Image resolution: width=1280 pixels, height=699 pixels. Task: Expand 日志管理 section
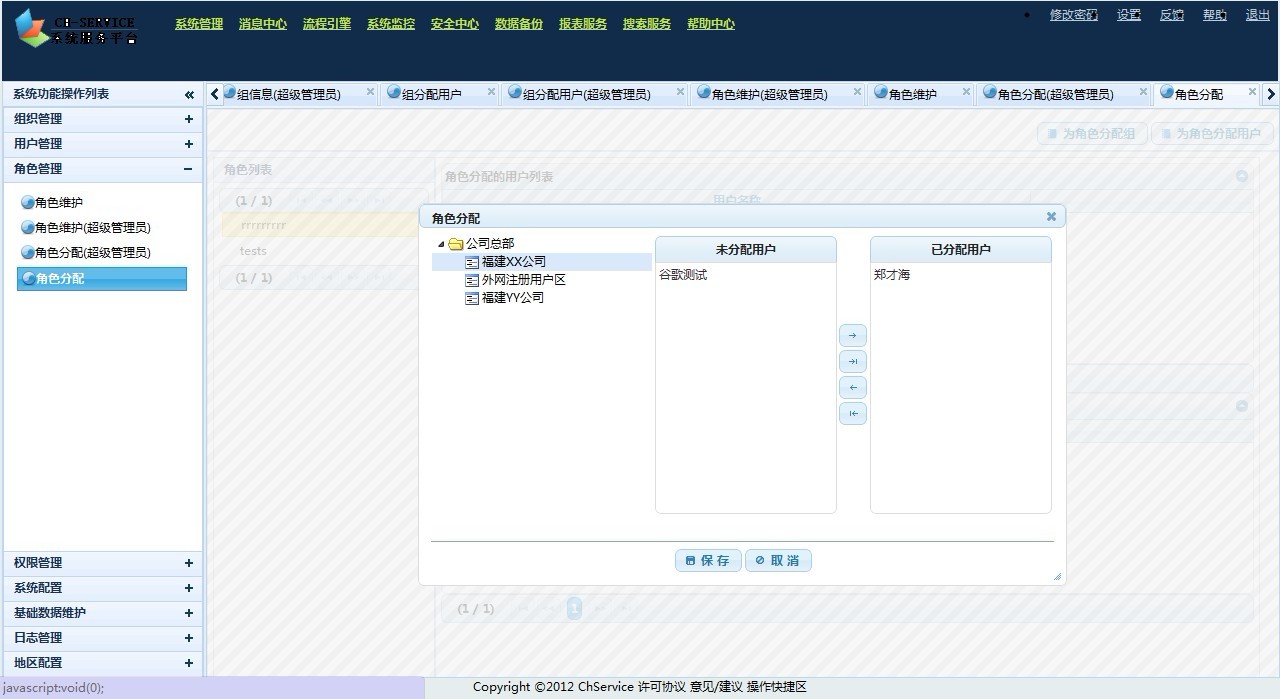click(188, 638)
